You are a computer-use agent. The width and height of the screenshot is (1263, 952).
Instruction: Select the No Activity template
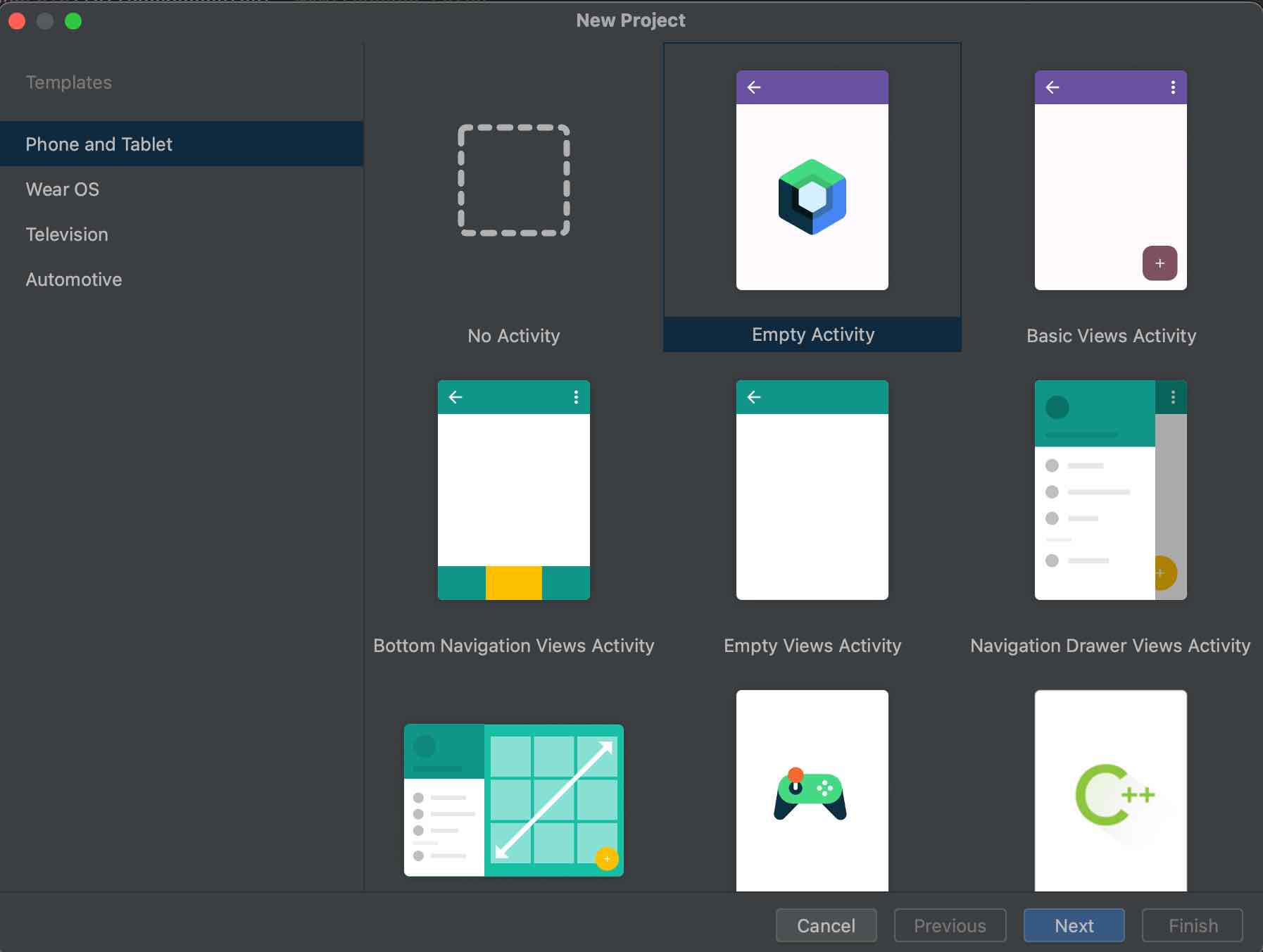(x=513, y=180)
